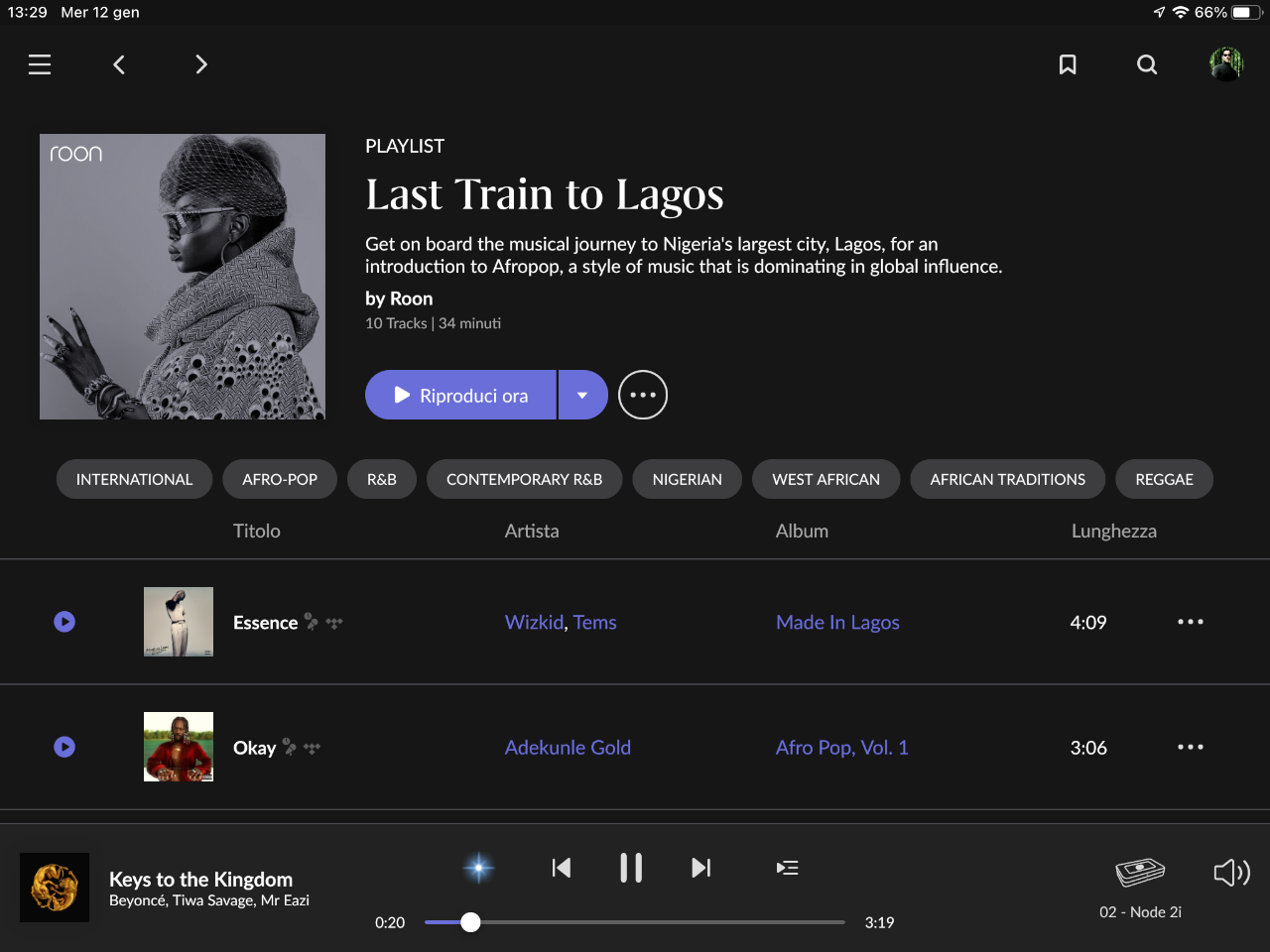Image resolution: width=1270 pixels, height=952 pixels.
Task: Open zone selector for 02 - Node 2i
Action: 1140,888
